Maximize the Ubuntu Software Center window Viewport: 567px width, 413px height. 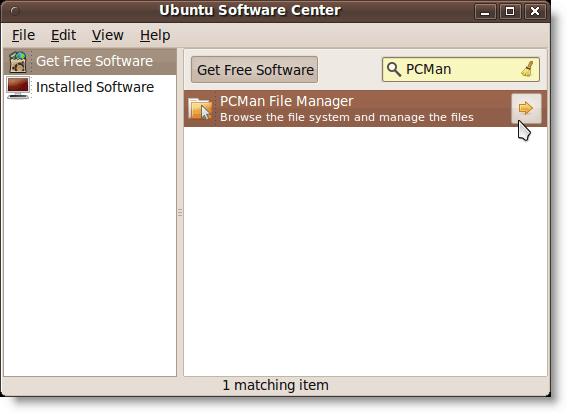(x=510, y=12)
